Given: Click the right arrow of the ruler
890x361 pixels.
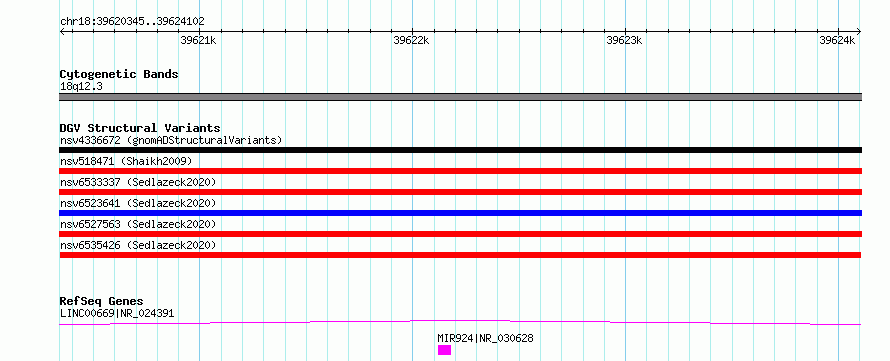Looking at the screenshot, I should [859, 32].
